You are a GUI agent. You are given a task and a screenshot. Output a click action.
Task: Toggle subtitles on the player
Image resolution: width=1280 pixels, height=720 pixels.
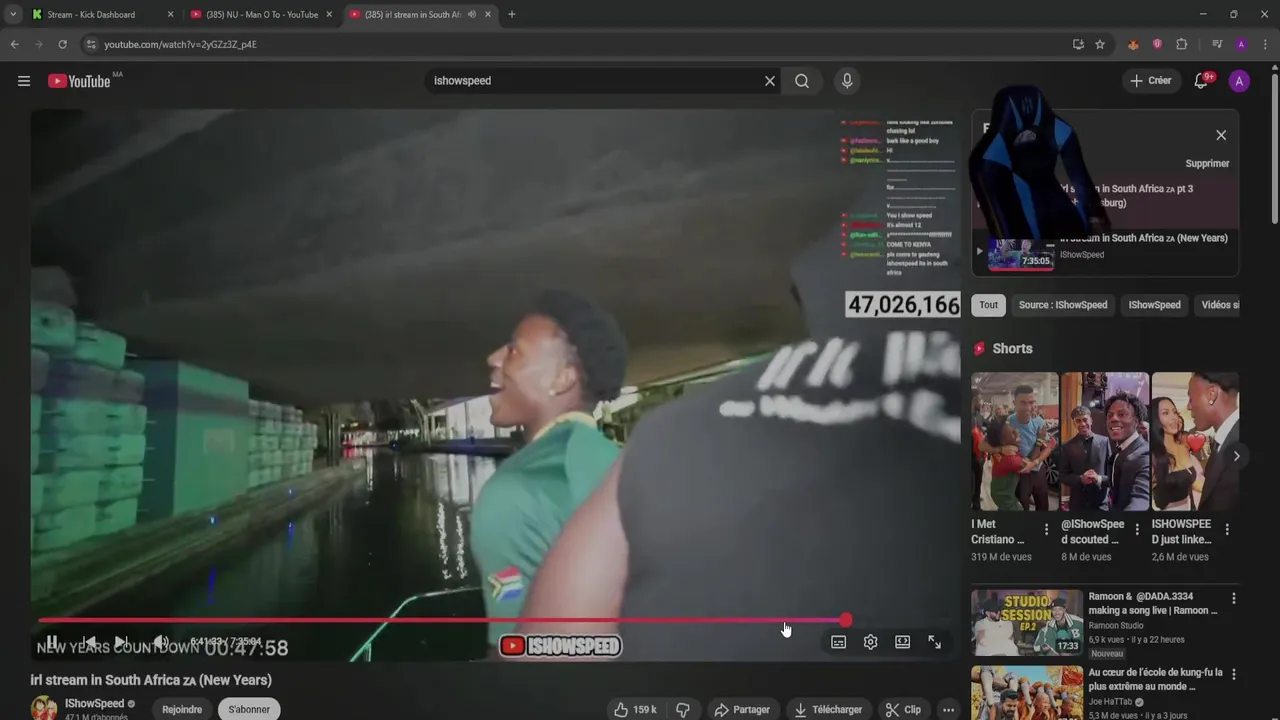[x=838, y=642]
